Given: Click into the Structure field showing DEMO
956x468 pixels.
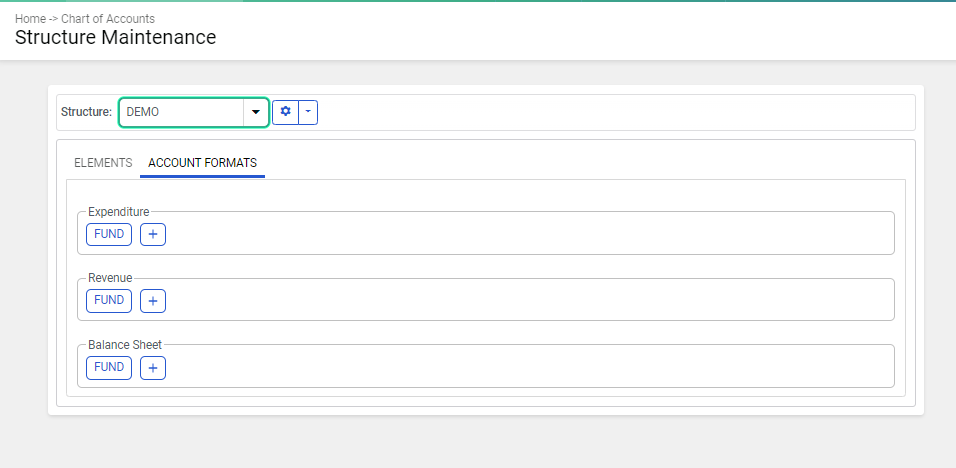Looking at the screenshot, I should coord(182,112).
